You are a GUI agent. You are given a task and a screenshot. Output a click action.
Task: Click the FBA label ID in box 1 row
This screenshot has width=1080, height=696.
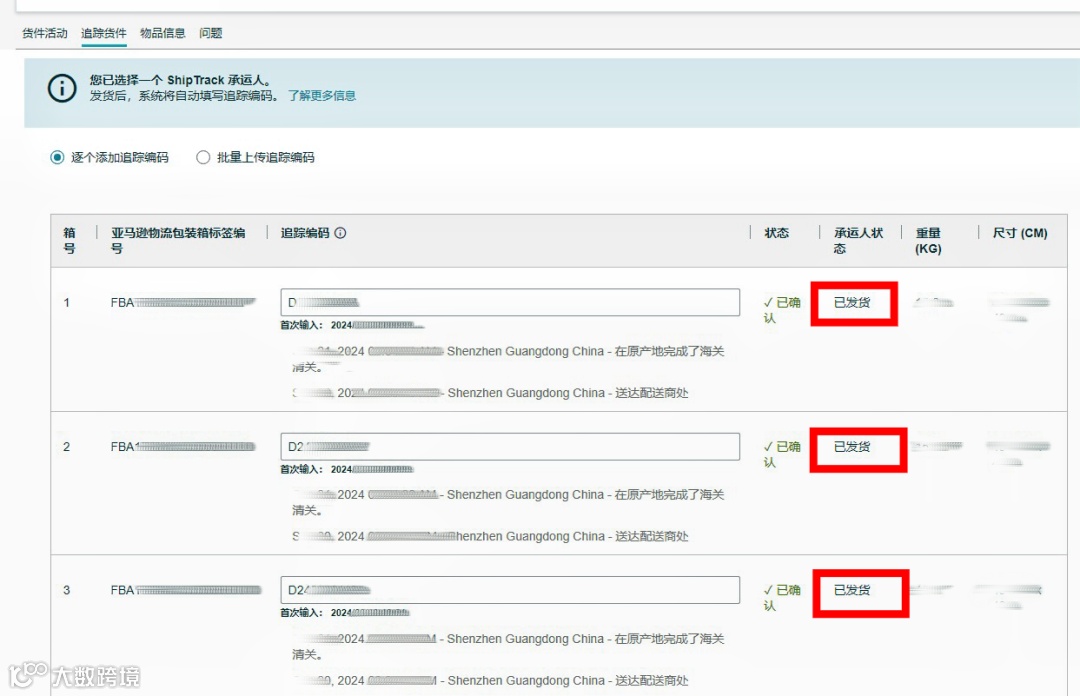click(183, 303)
